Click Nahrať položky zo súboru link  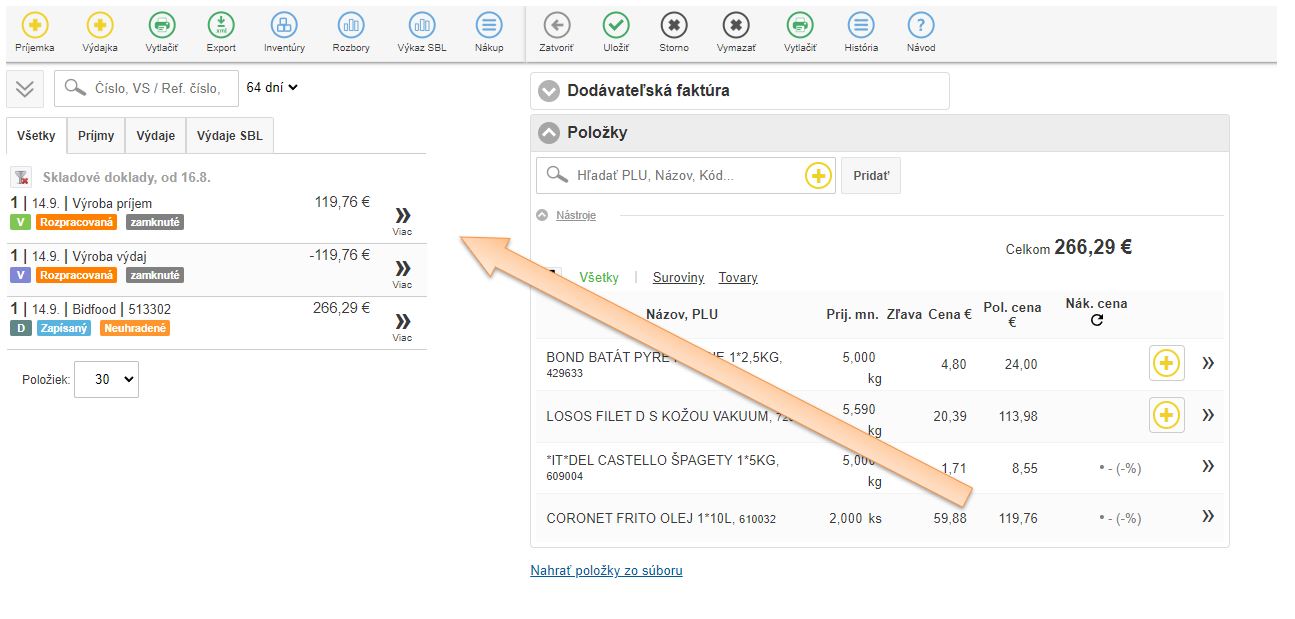coord(606,571)
